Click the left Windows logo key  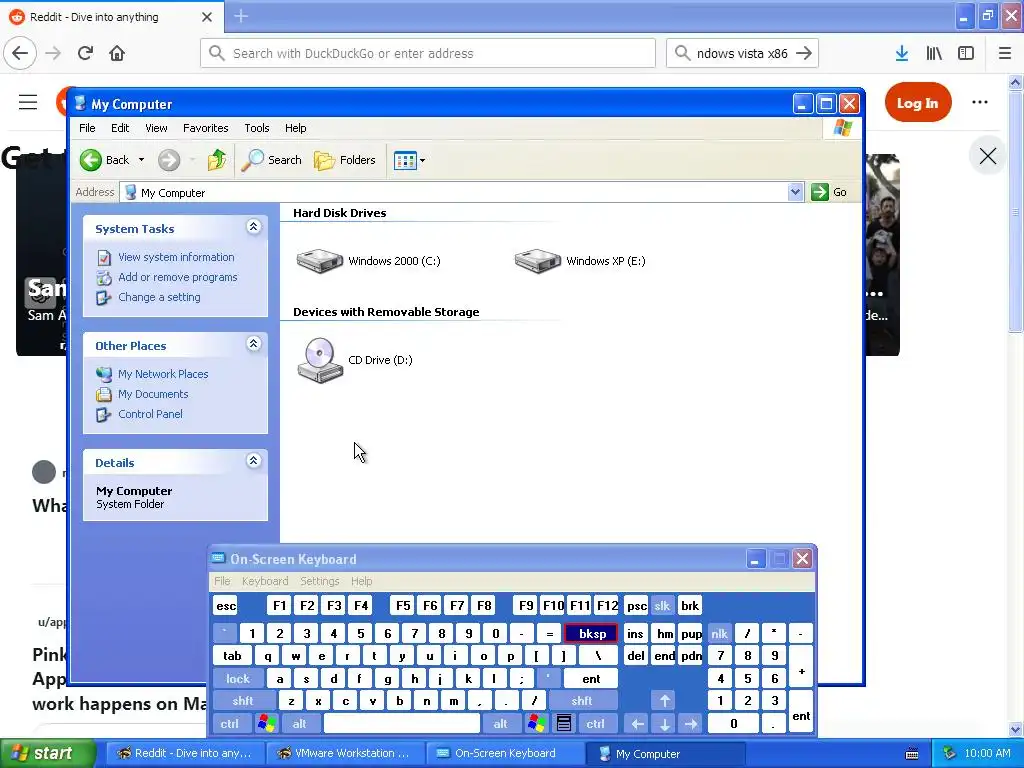coord(266,724)
